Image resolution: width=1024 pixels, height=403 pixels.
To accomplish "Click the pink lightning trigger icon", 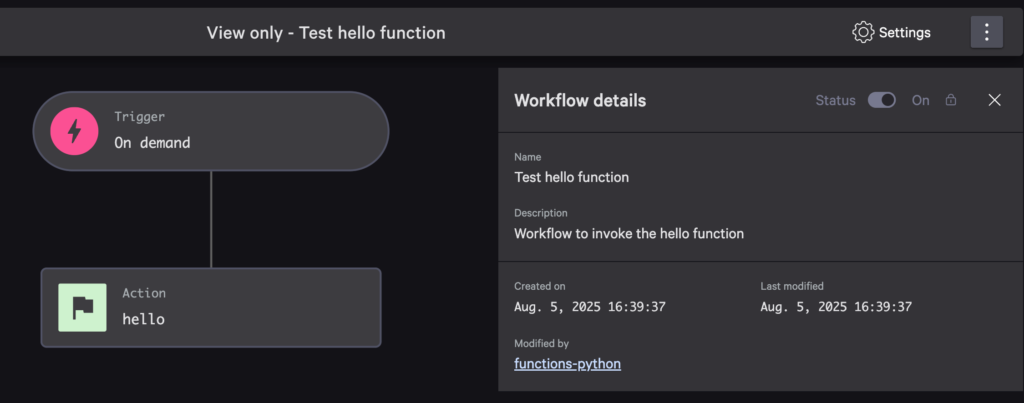I will (x=76, y=131).
